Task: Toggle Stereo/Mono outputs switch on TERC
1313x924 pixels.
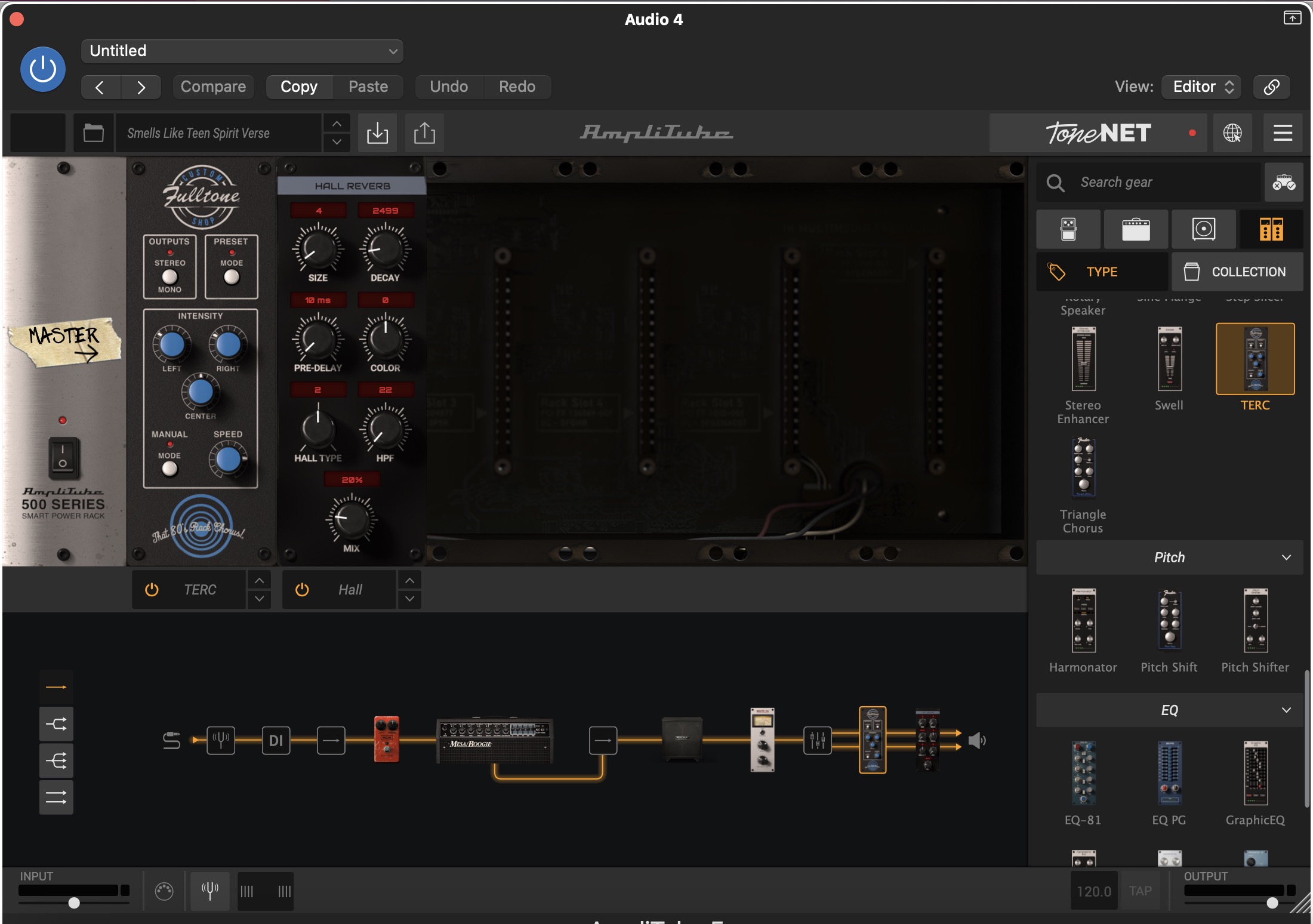Action: point(169,276)
